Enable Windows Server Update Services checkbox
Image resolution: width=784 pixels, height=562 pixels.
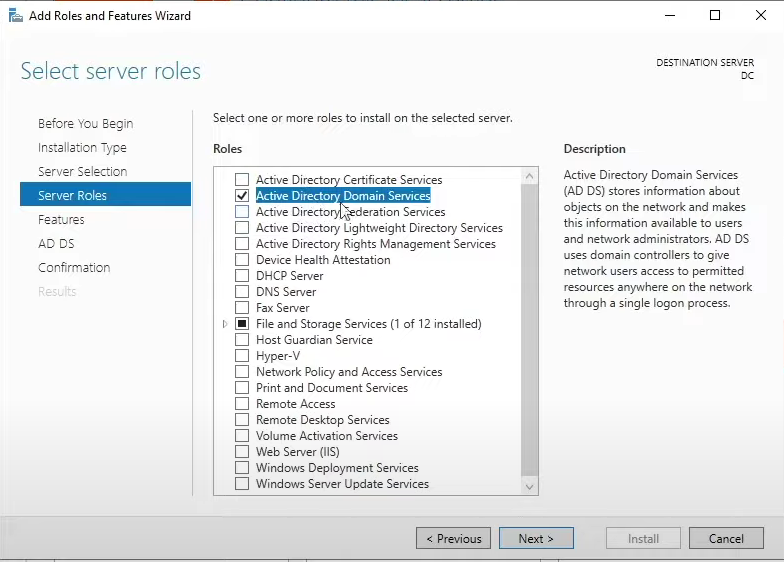242,484
